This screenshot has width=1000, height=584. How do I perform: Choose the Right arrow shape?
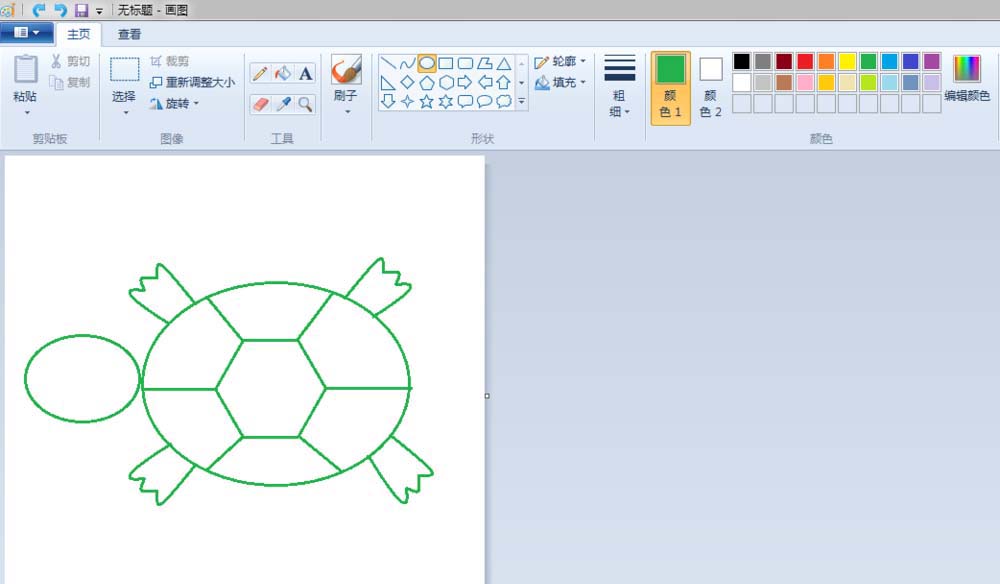(465, 82)
